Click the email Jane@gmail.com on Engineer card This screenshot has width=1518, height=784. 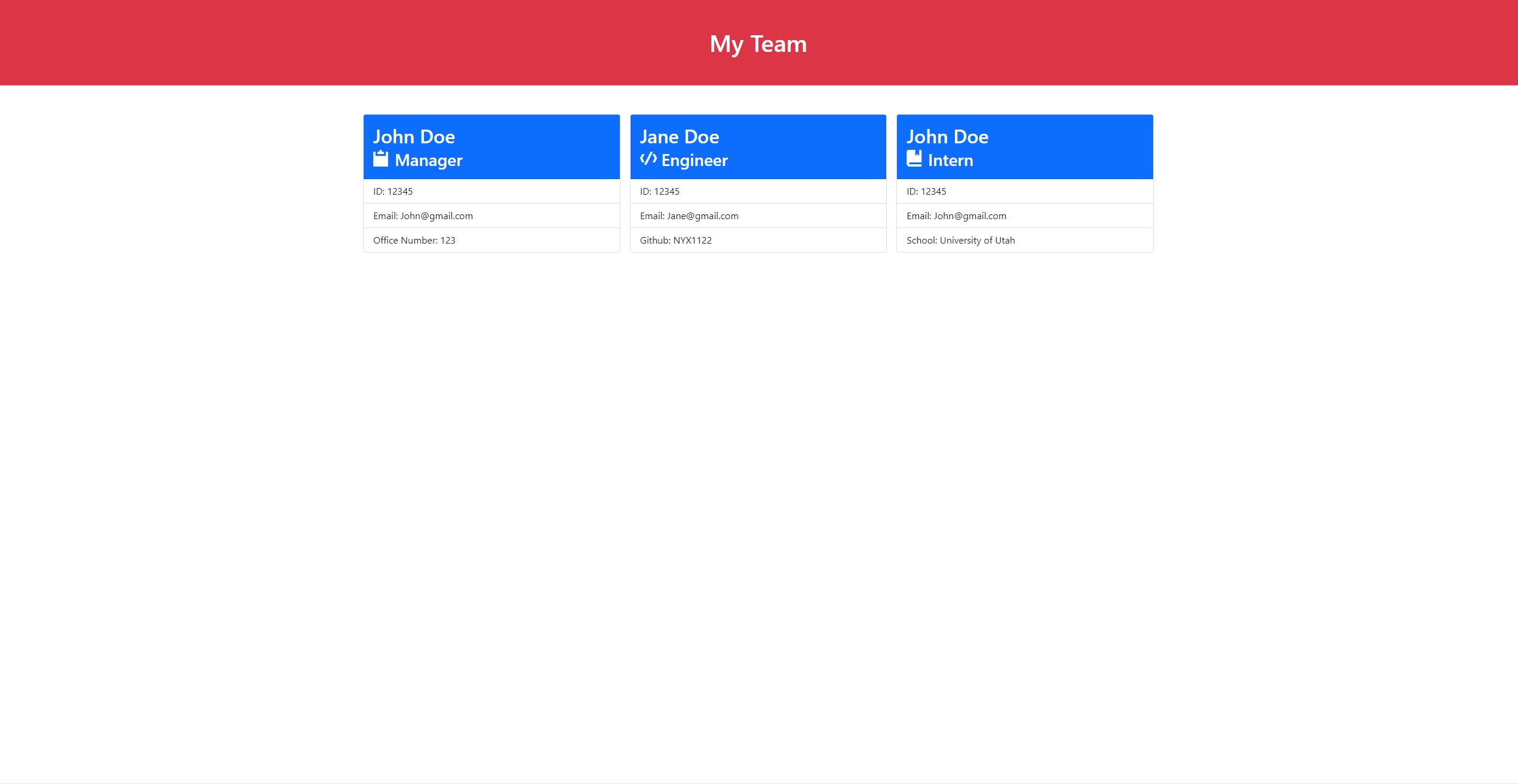tap(688, 216)
